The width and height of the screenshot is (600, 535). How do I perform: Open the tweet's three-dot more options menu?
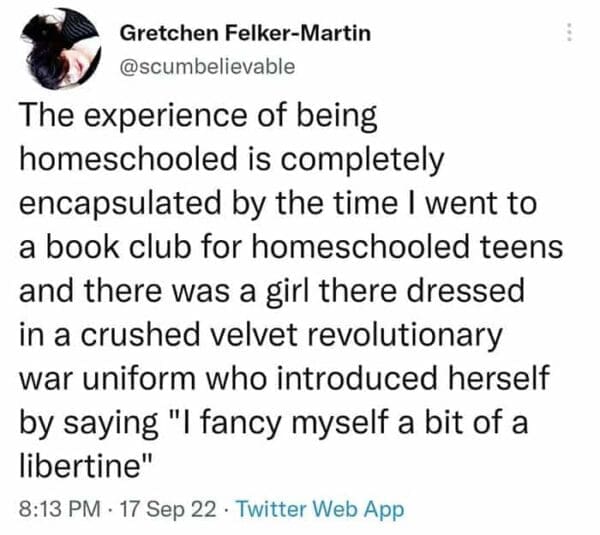coord(570,33)
